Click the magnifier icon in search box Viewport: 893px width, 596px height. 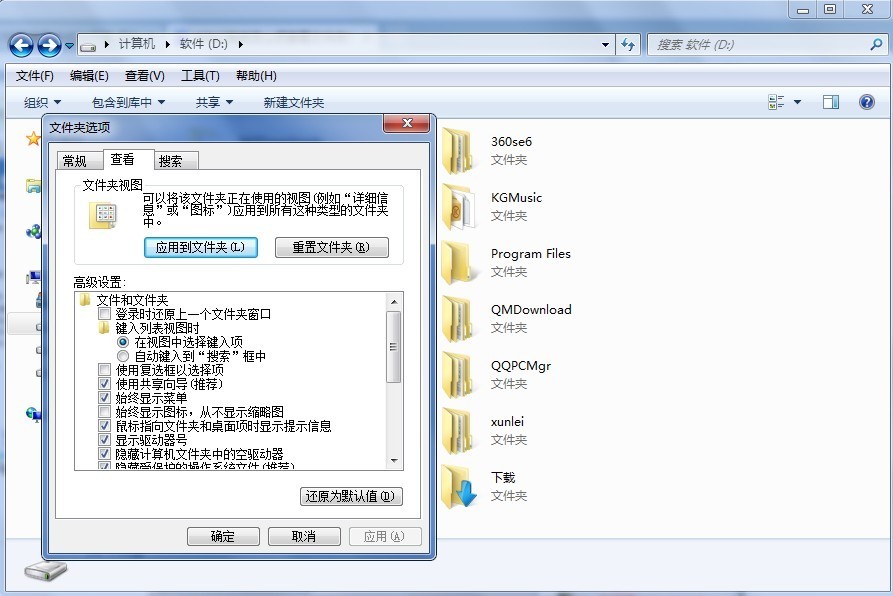click(x=876, y=44)
